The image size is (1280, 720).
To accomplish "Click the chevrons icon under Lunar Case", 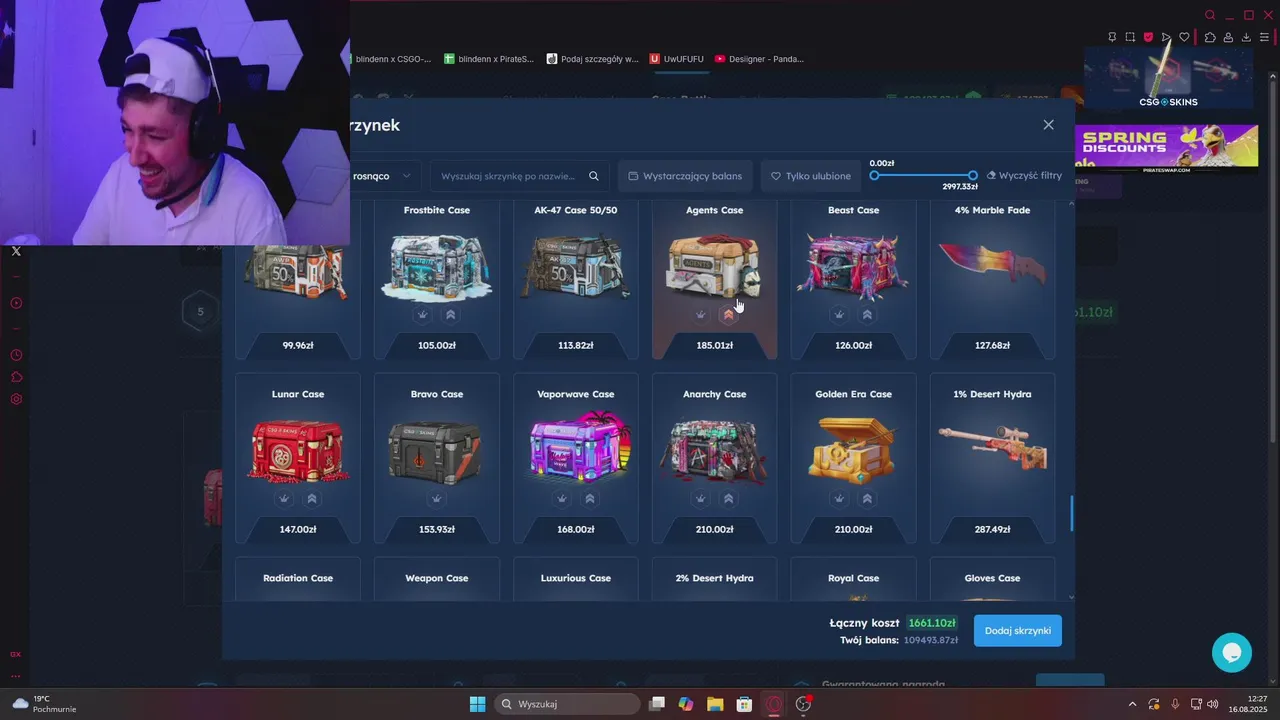I will pos(312,498).
